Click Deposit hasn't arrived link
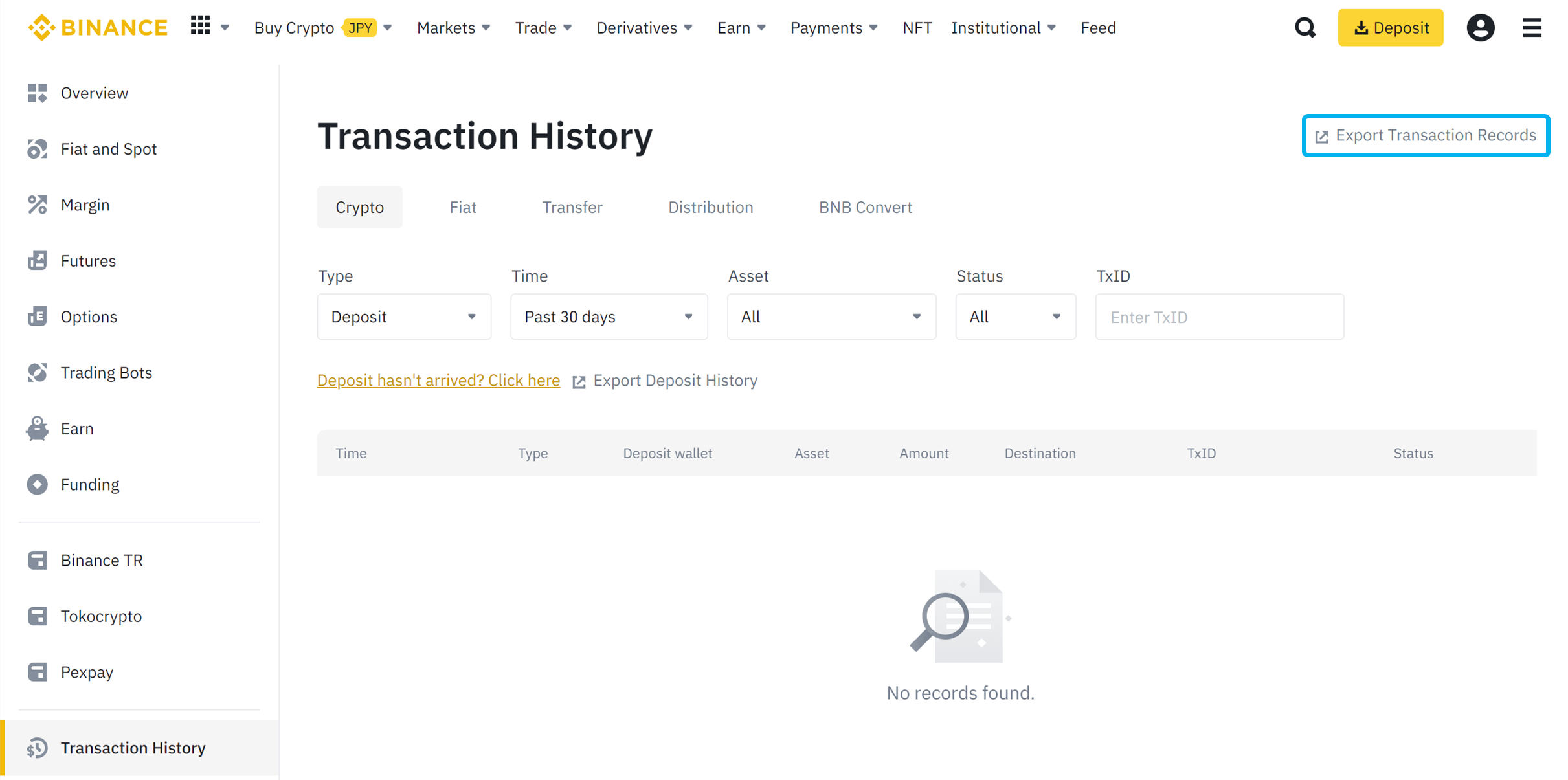The height and width of the screenshot is (780, 1568). coord(438,380)
